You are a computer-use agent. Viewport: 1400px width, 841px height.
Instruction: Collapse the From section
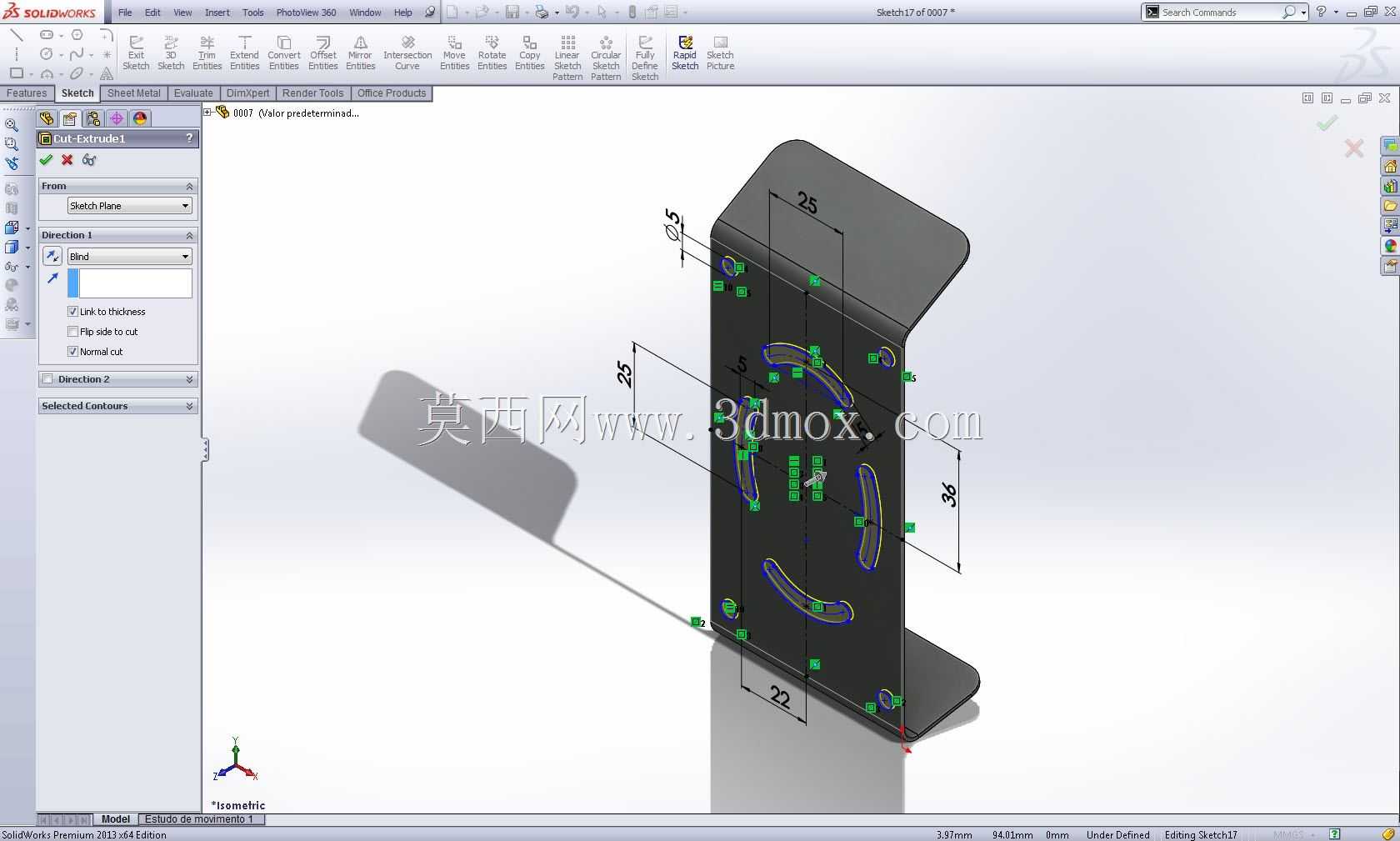[189, 186]
